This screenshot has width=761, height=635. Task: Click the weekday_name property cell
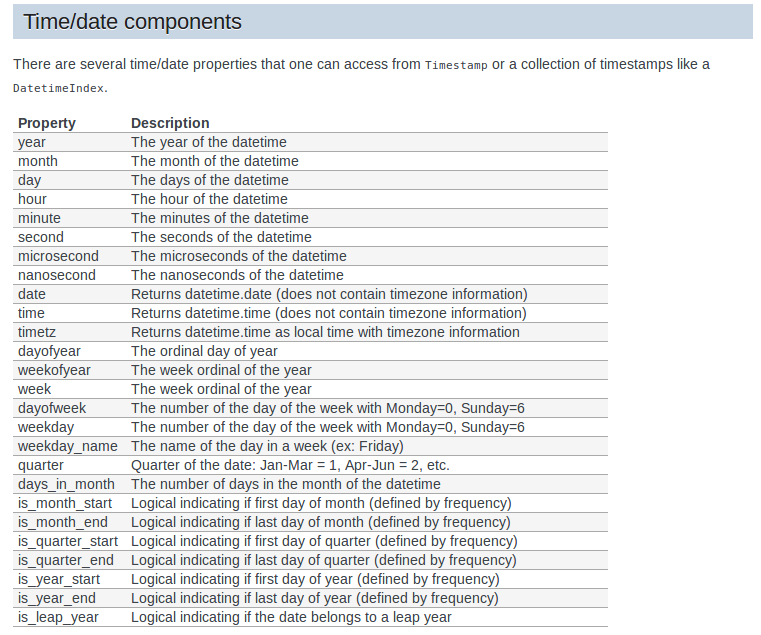pos(67,446)
